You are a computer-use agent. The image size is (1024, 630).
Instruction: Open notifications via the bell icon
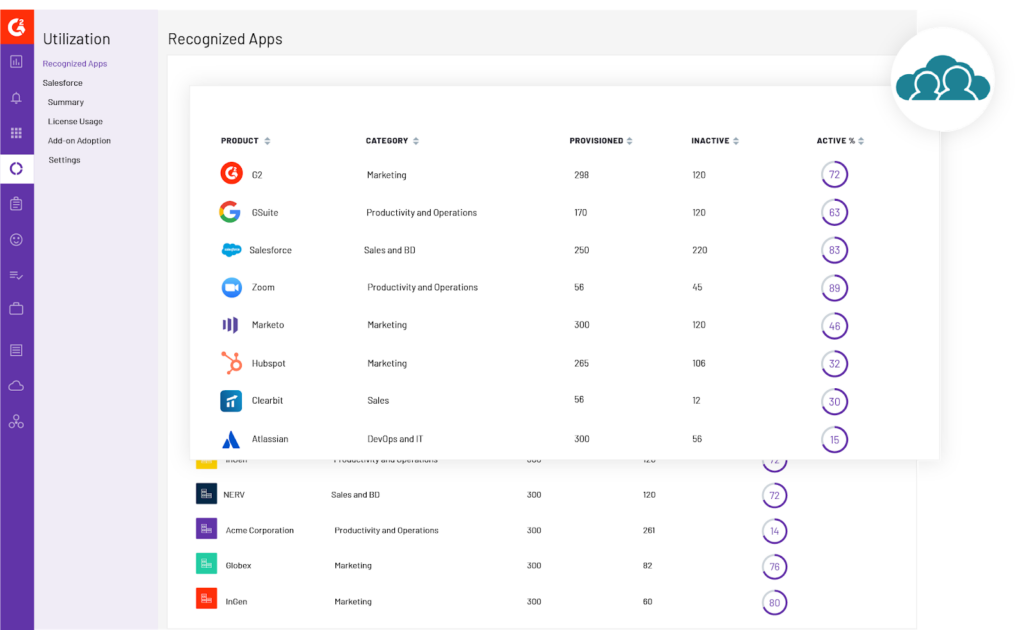tap(16, 98)
